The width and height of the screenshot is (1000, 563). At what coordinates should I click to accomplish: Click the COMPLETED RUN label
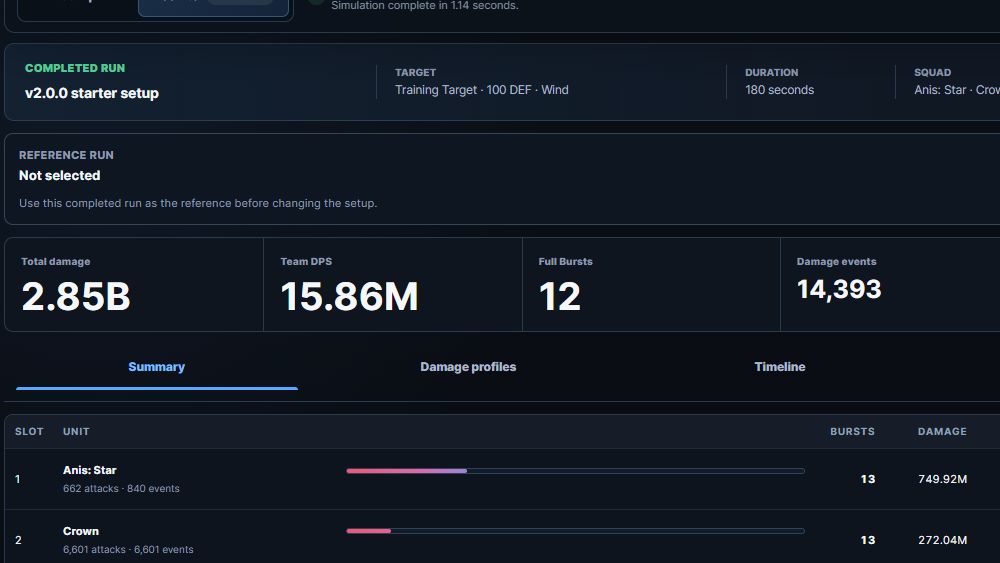pos(75,68)
